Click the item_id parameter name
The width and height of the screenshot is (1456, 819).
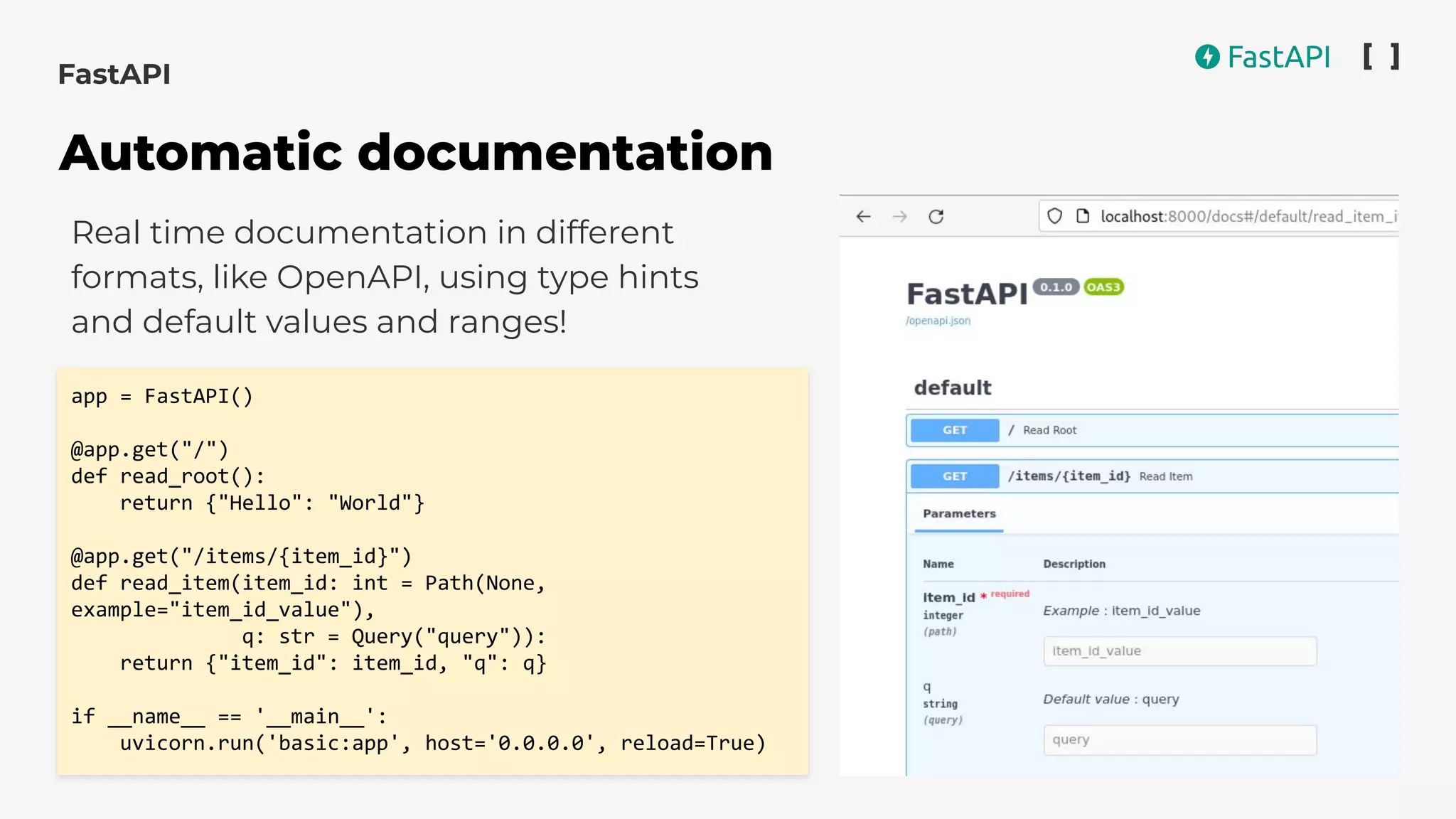[x=948, y=598]
